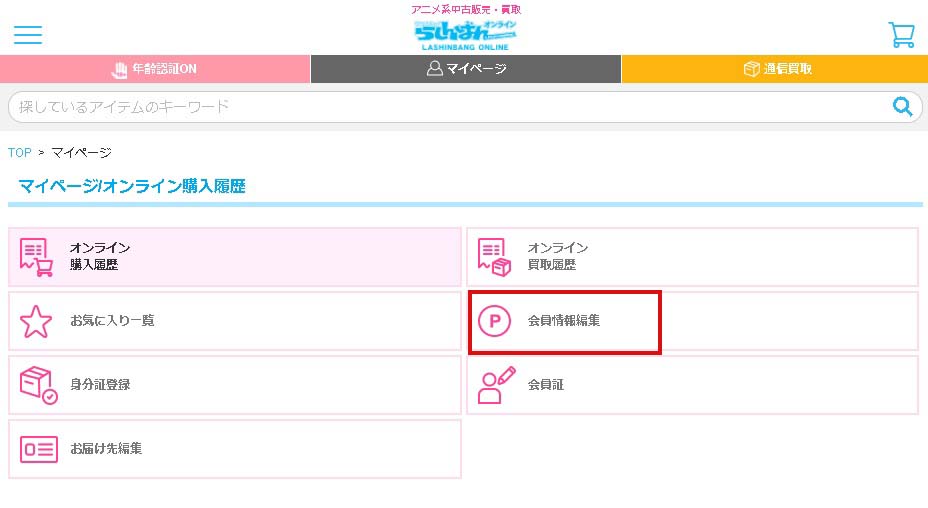Open お気に入り一覧 favorites list
The image size is (928, 508).
112,321
